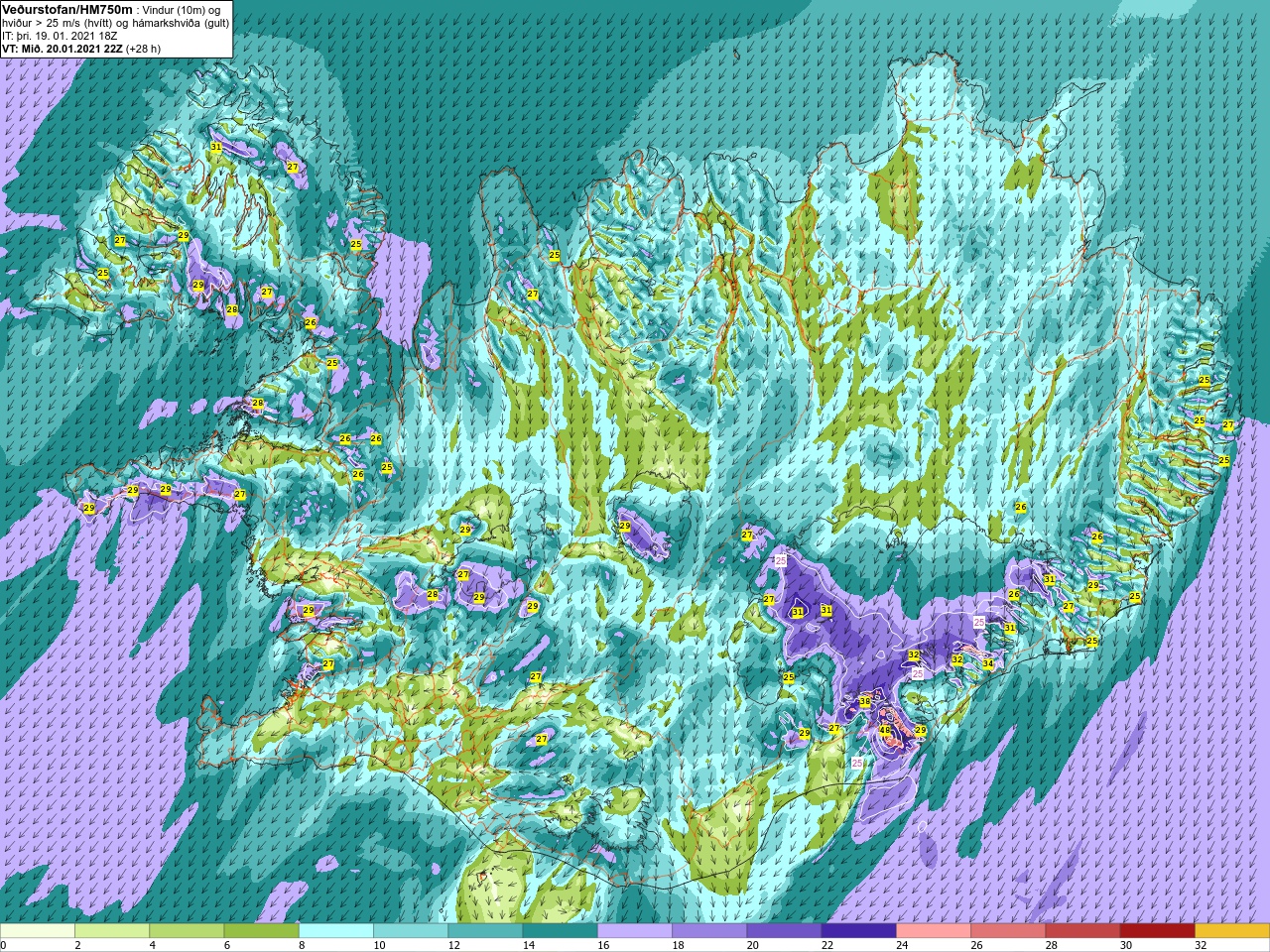Click the legend tick label '0'

(4, 946)
